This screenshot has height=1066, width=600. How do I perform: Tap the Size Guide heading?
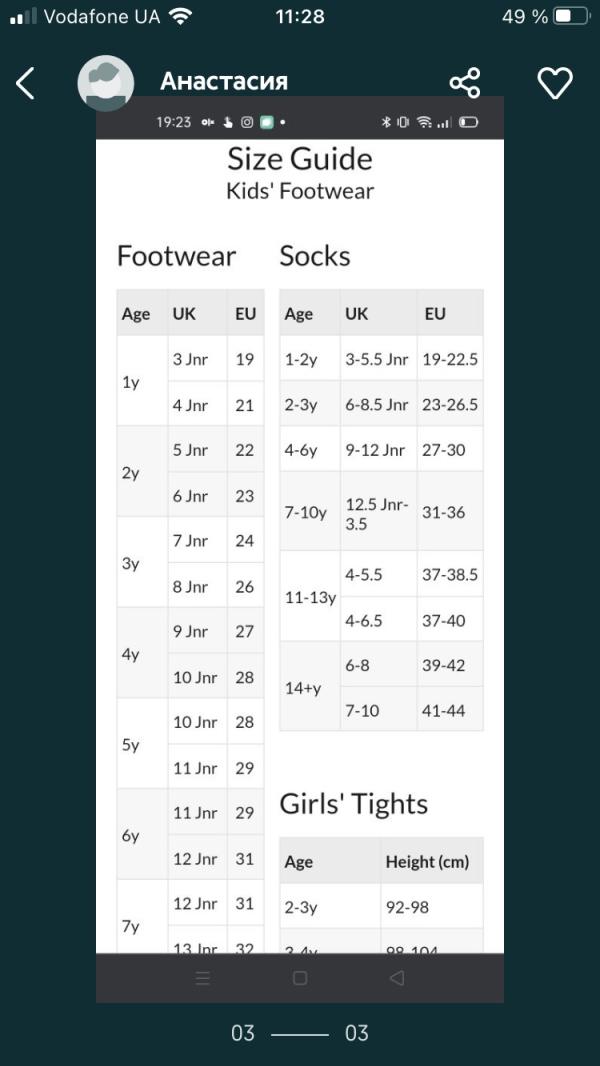pyautogui.click(x=300, y=159)
